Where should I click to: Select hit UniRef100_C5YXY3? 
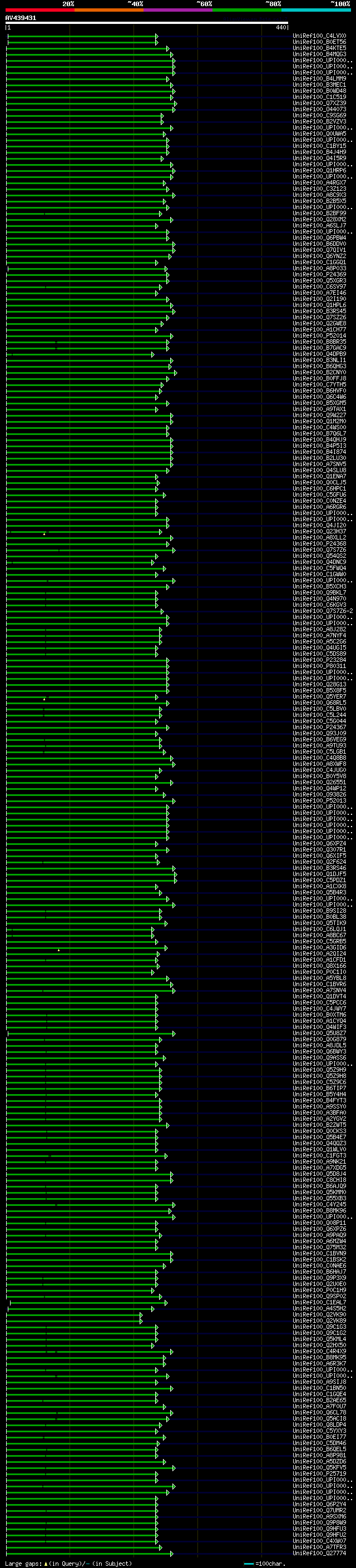pos(319,1431)
